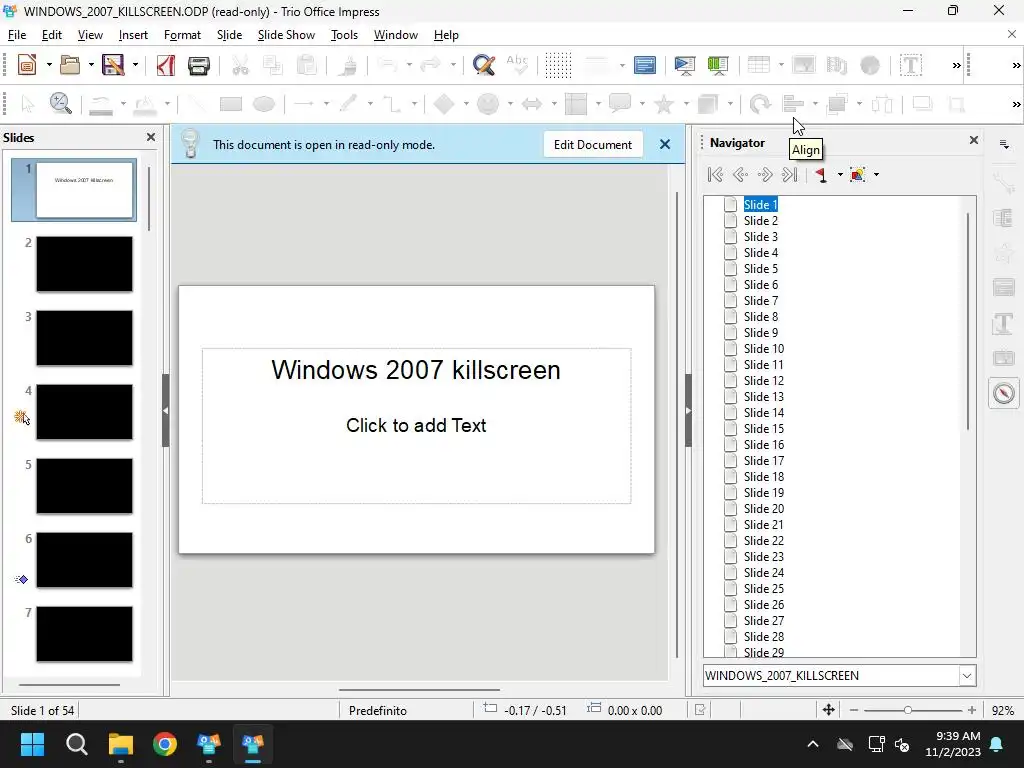
Task: Open the Show Shapes dropdown arrow
Action: point(876,174)
